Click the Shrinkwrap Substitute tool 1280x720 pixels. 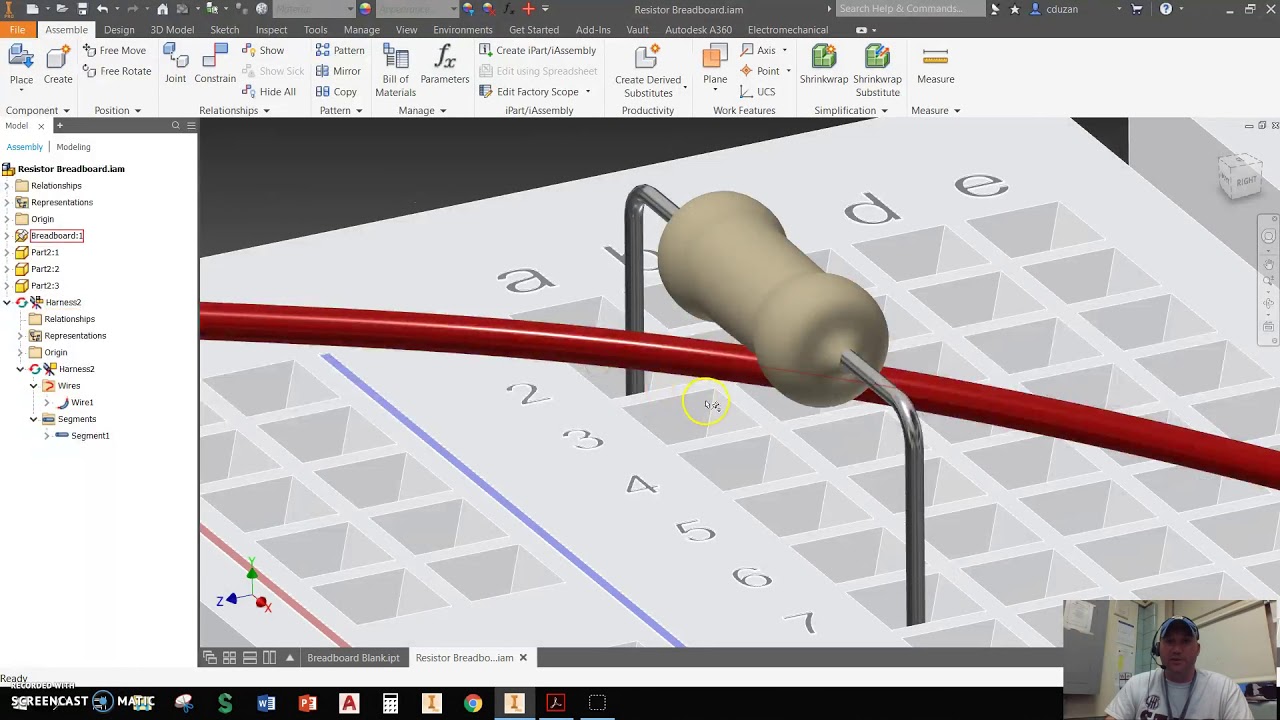pos(877,70)
